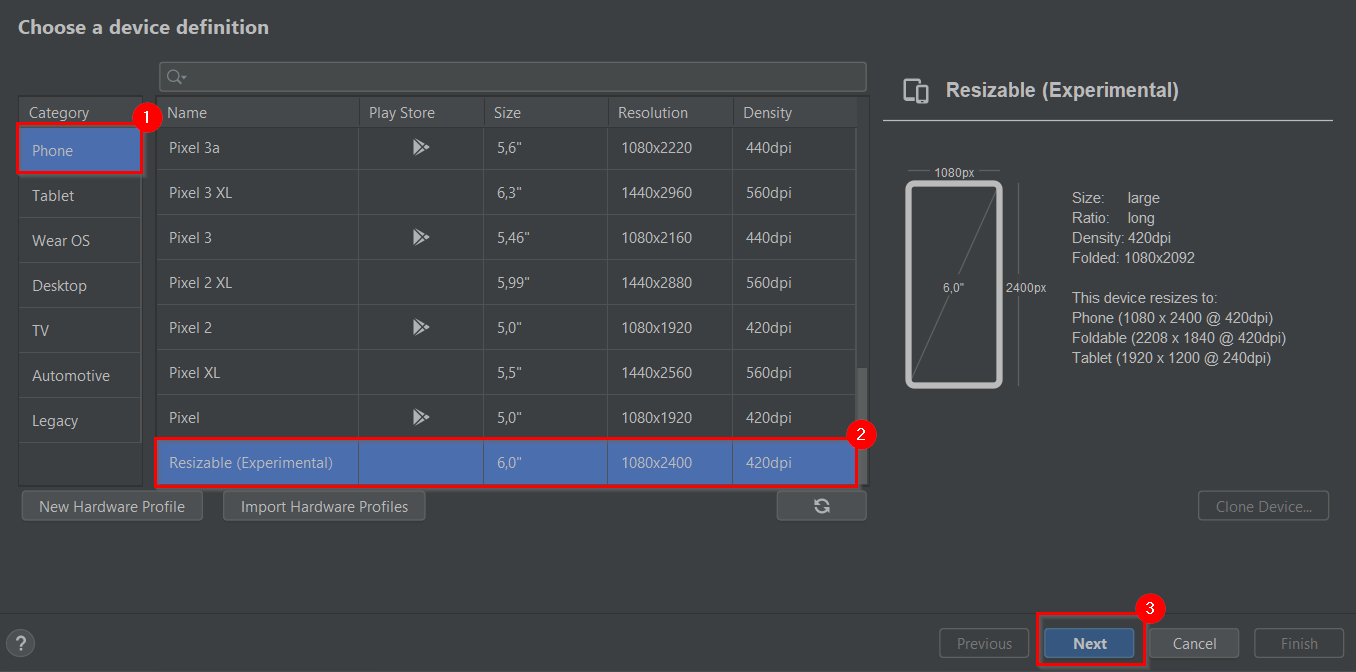Select the Pixel device name
This screenshot has width=1356, height=672.
184,418
